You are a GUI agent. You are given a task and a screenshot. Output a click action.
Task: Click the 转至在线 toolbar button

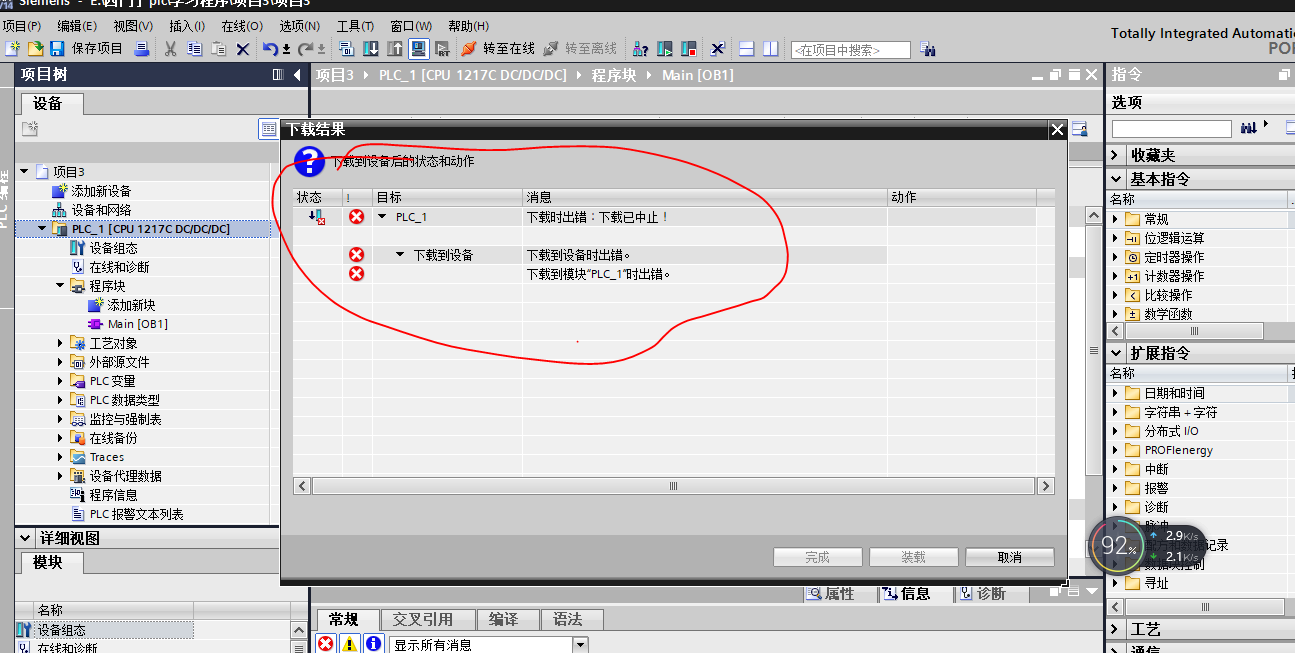click(497, 49)
